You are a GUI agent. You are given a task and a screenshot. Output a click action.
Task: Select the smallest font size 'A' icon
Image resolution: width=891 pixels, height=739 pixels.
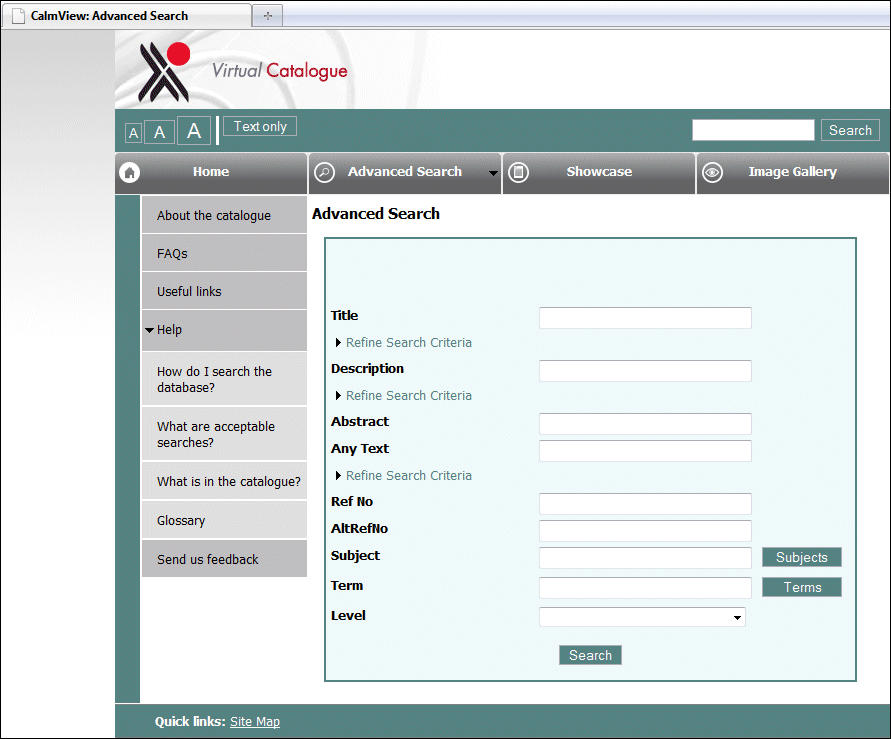tap(133, 132)
